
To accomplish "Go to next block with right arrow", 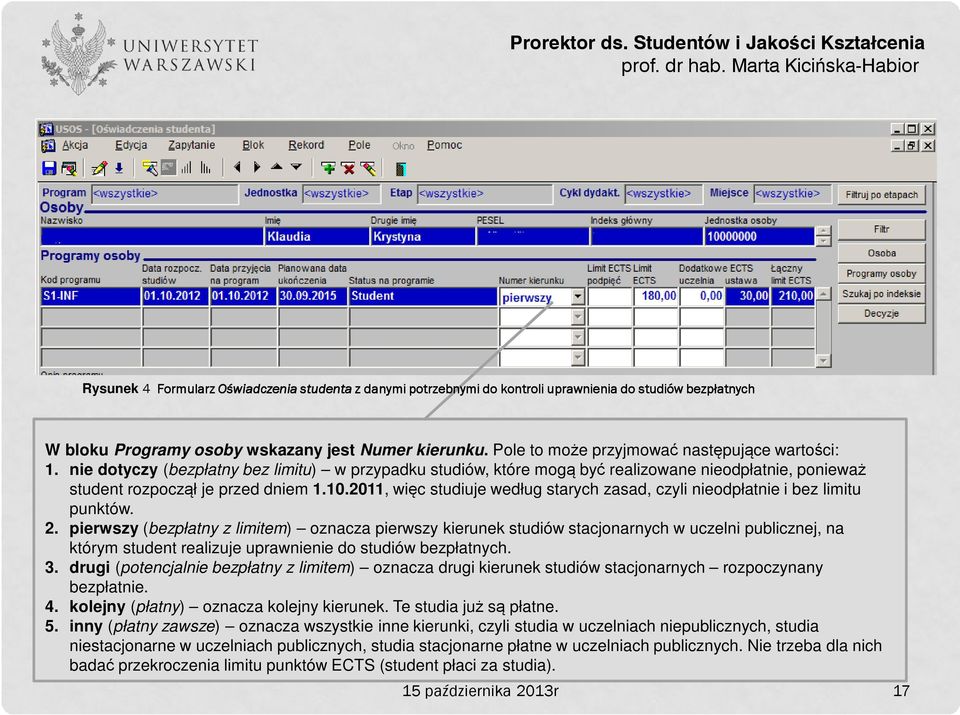I will 257,167.
